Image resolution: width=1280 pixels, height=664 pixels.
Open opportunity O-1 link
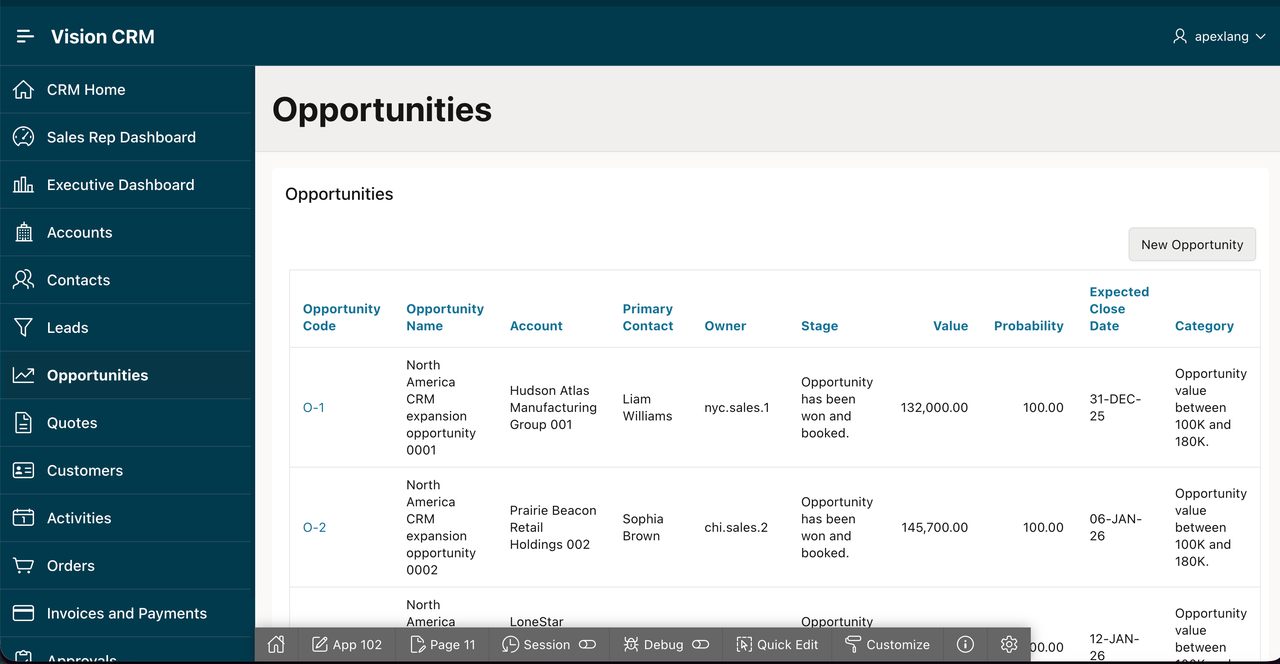[314, 408]
